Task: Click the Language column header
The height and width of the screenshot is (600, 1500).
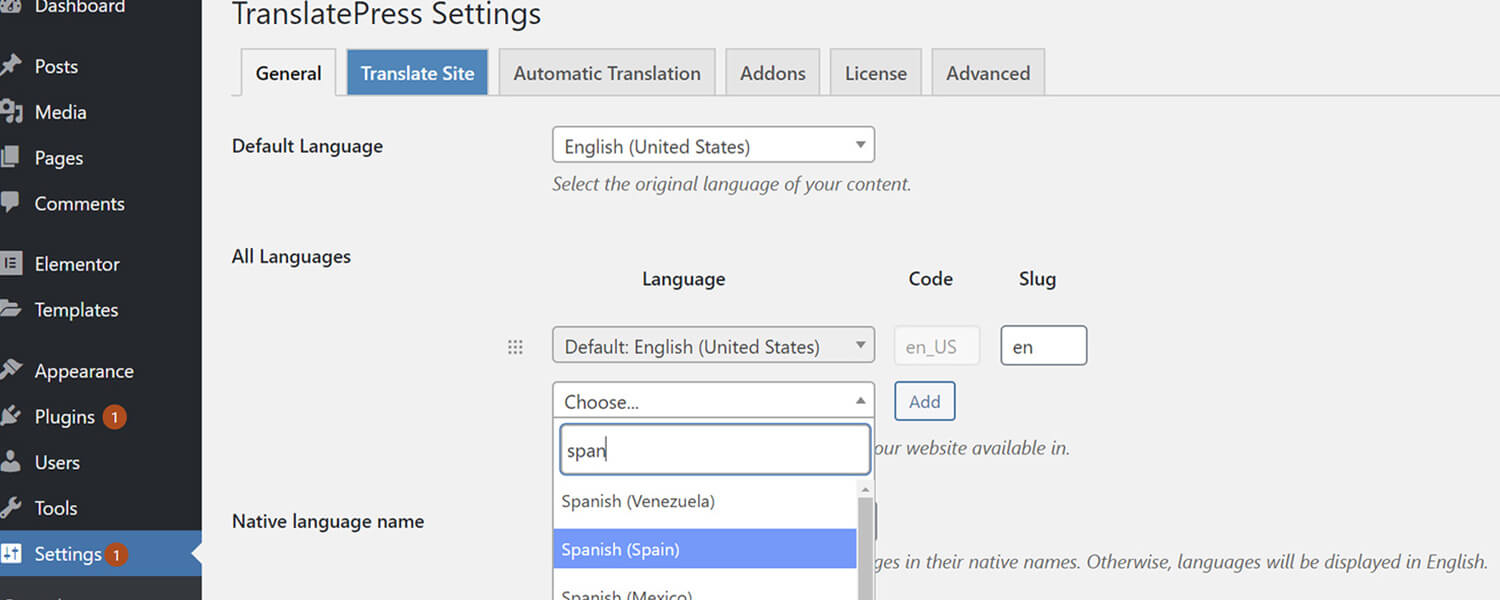Action: 683,279
